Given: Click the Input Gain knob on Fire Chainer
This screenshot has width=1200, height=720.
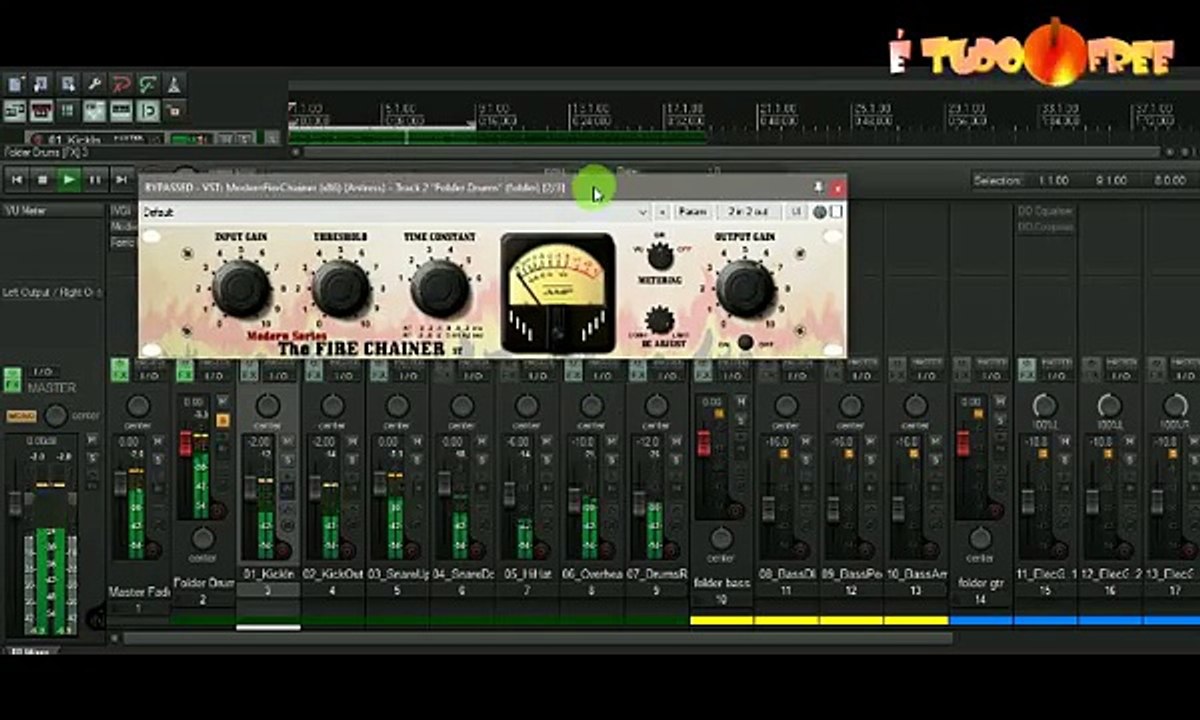Looking at the screenshot, I should point(241,288).
